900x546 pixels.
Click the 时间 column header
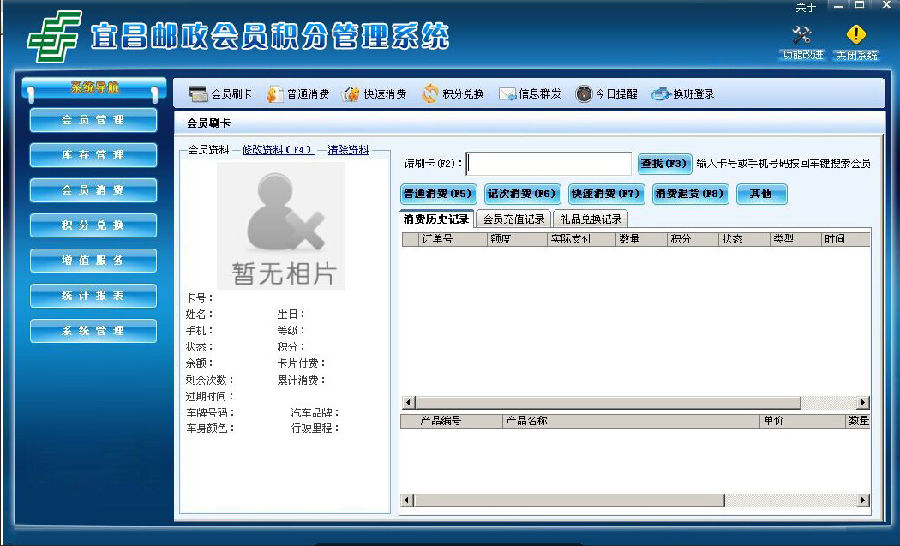point(845,239)
